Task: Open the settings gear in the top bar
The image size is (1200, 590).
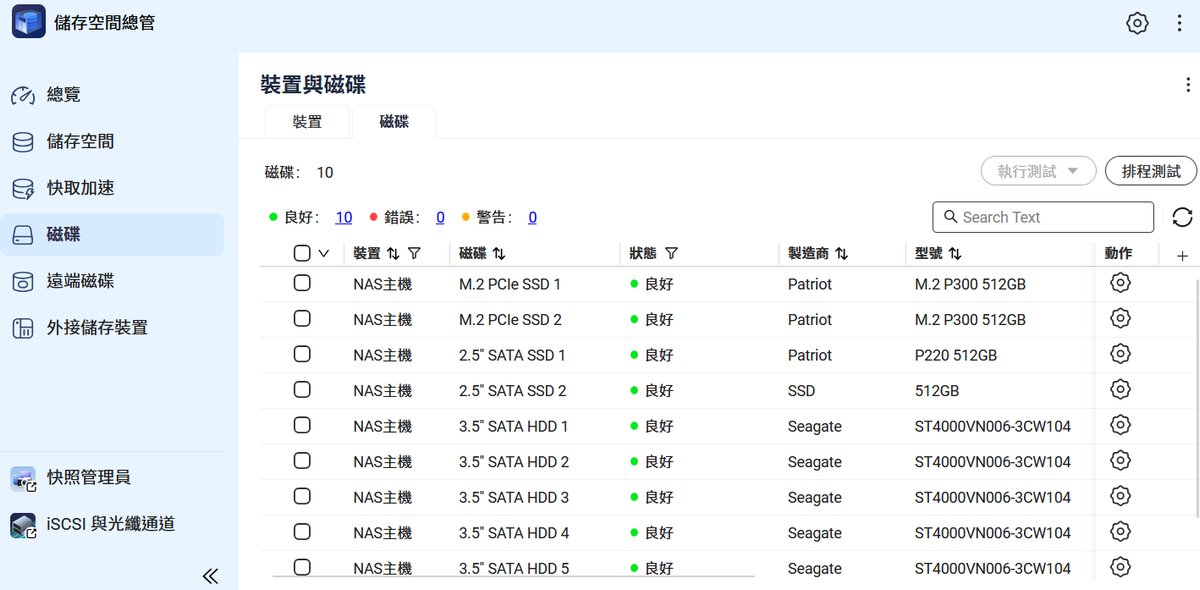Action: click(x=1137, y=23)
